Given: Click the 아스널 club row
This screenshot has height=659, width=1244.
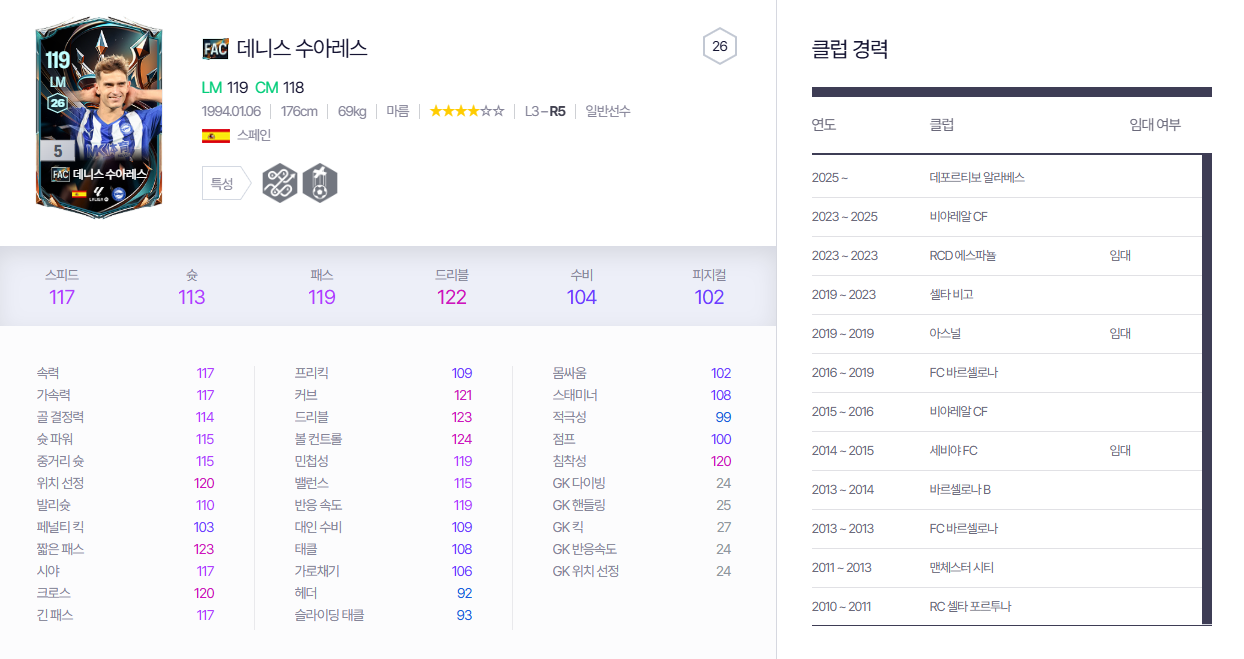Looking at the screenshot, I should coord(1007,333).
